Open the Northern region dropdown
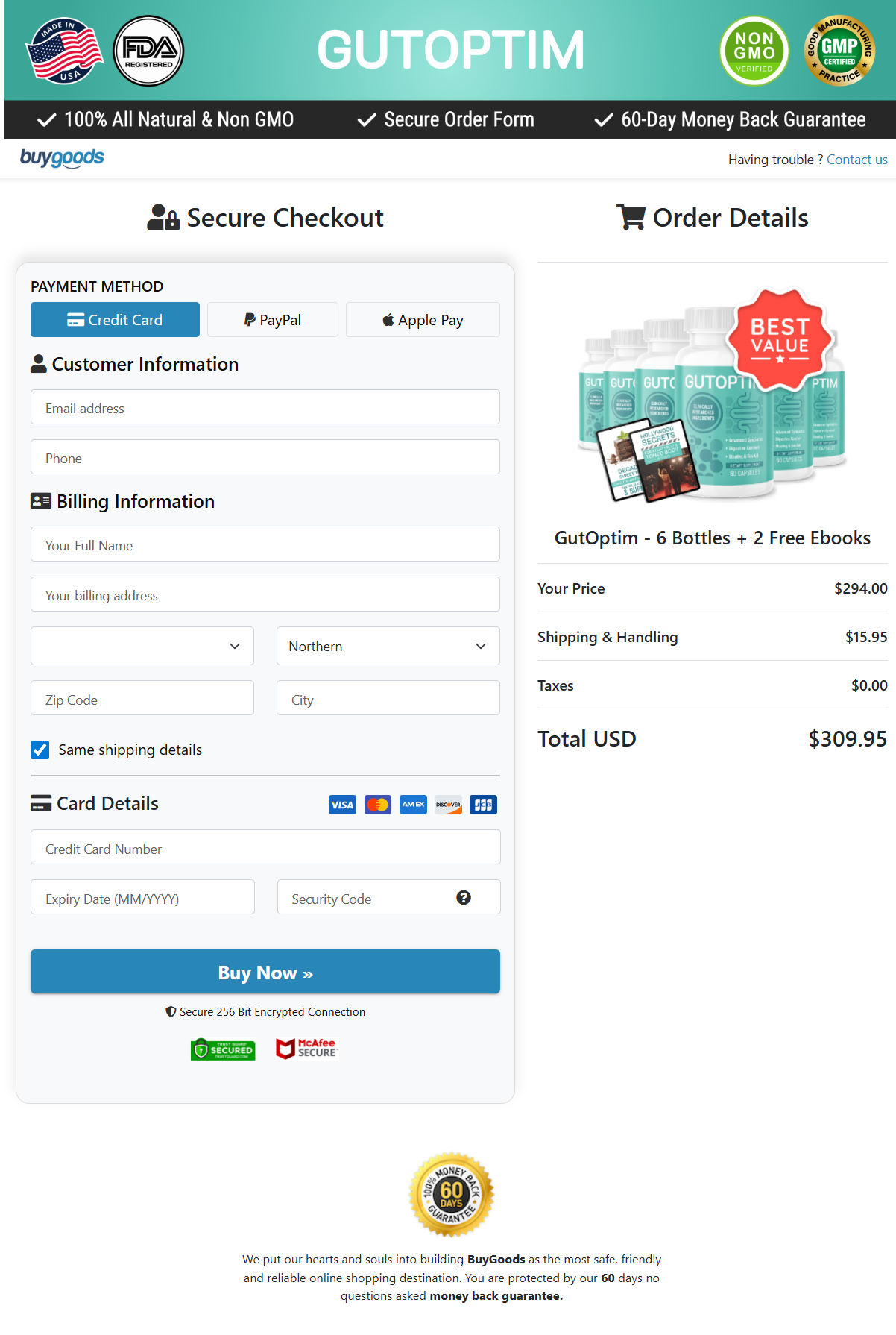The width and height of the screenshot is (896, 1335). (387, 646)
